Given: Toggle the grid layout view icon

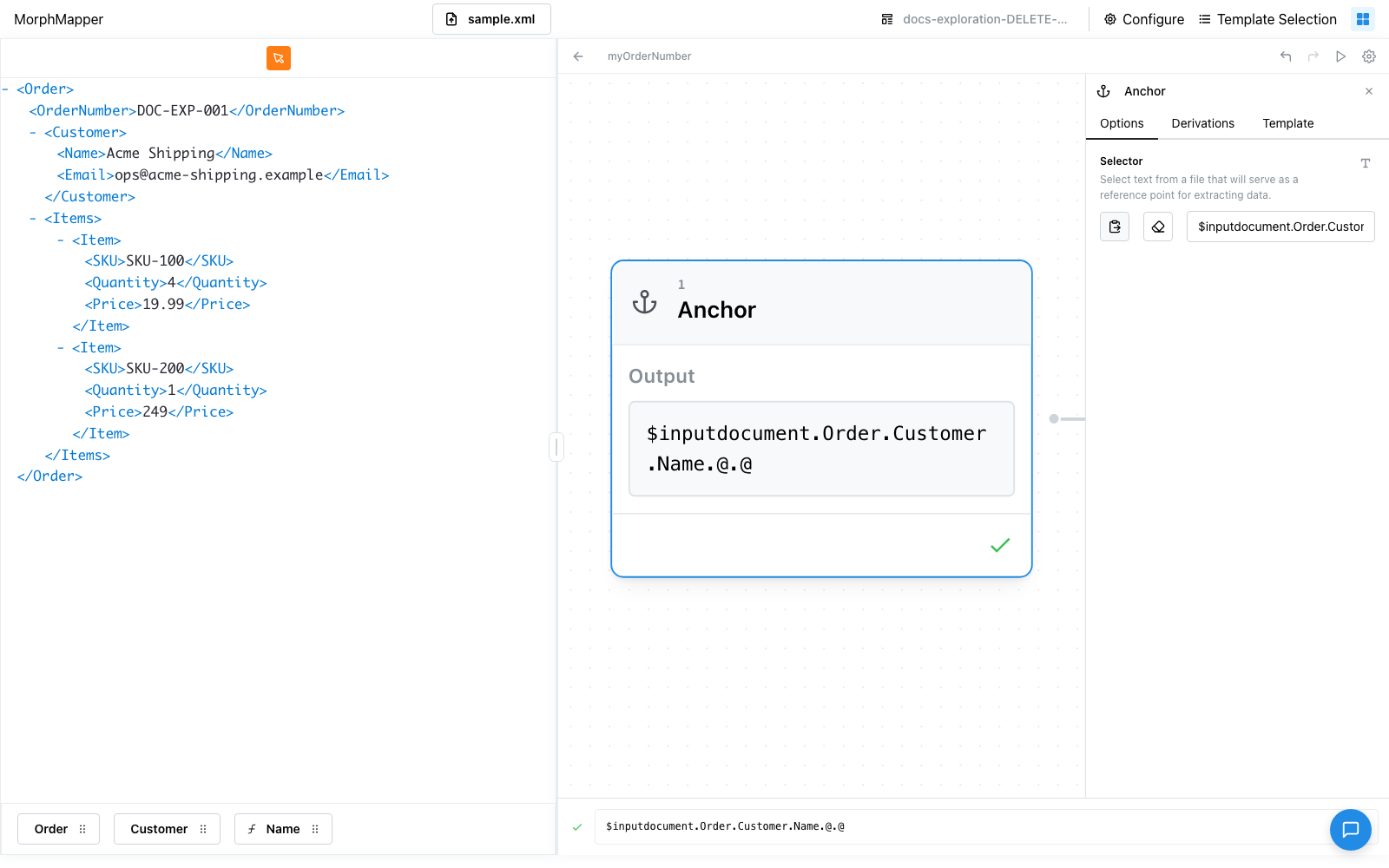Looking at the screenshot, I should pyautogui.click(x=1363, y=19).
